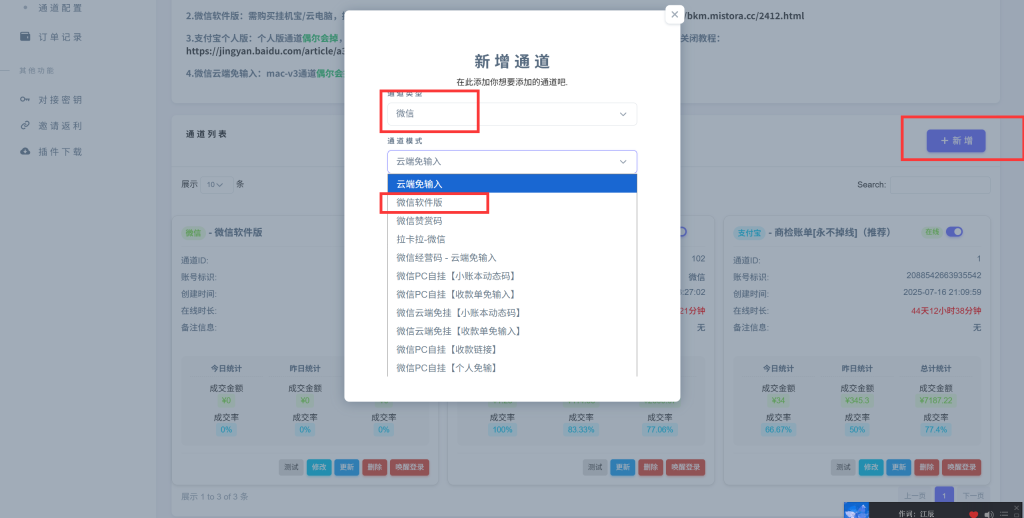
Task: Click 唤醒登录 on the 商检账单 card
Action: tap(961, 467)
